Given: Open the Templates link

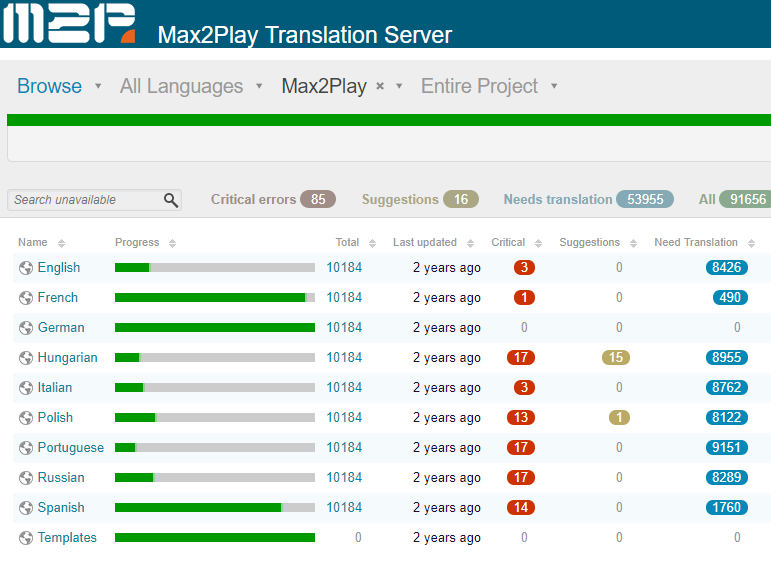Looking at the screenshot, I should pyautogui.click(x=67, y=537).
